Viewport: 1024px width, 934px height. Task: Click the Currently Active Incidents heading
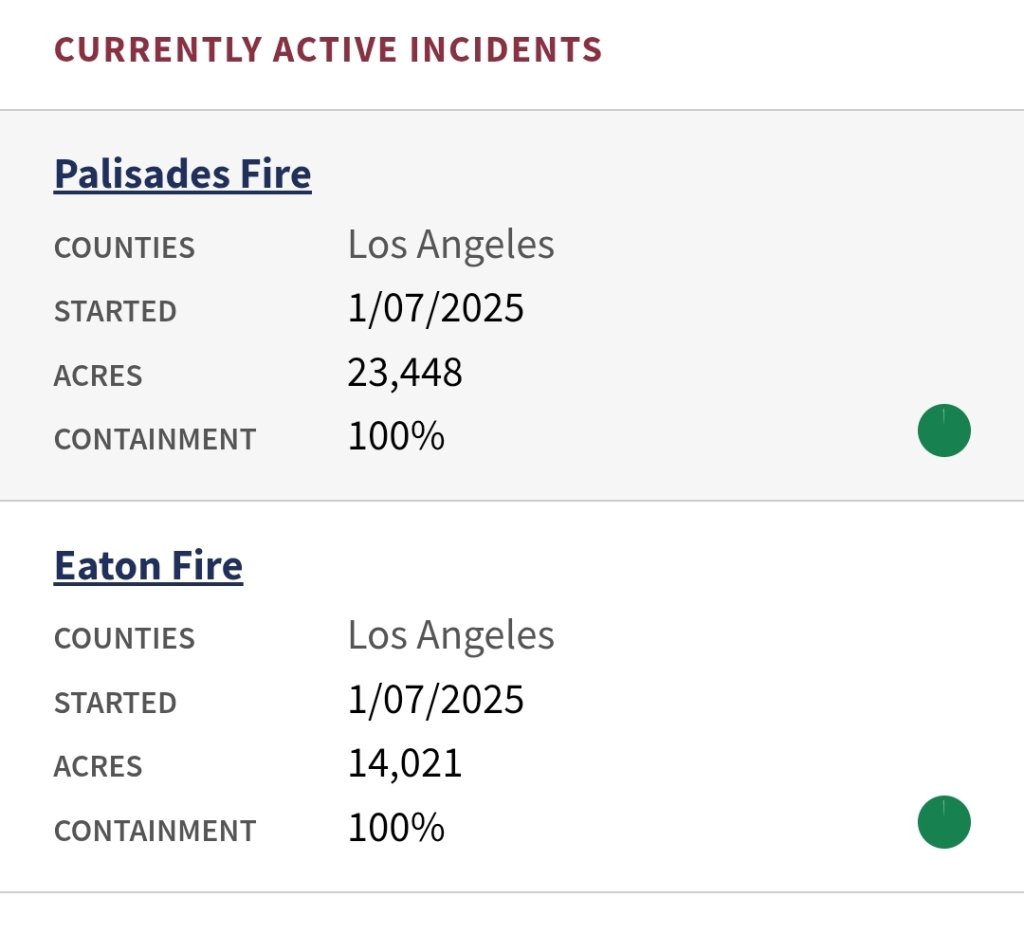tap(328, 49)
